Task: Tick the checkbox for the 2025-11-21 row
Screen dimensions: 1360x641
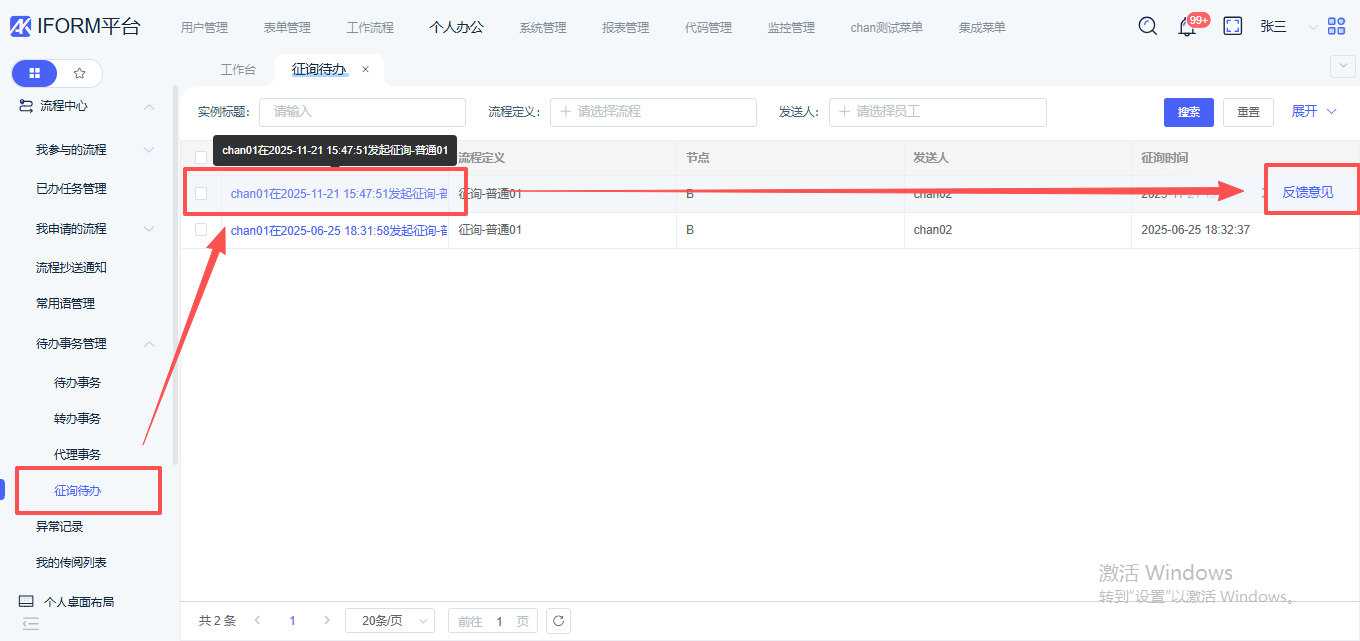Action: tap(201, 194)
